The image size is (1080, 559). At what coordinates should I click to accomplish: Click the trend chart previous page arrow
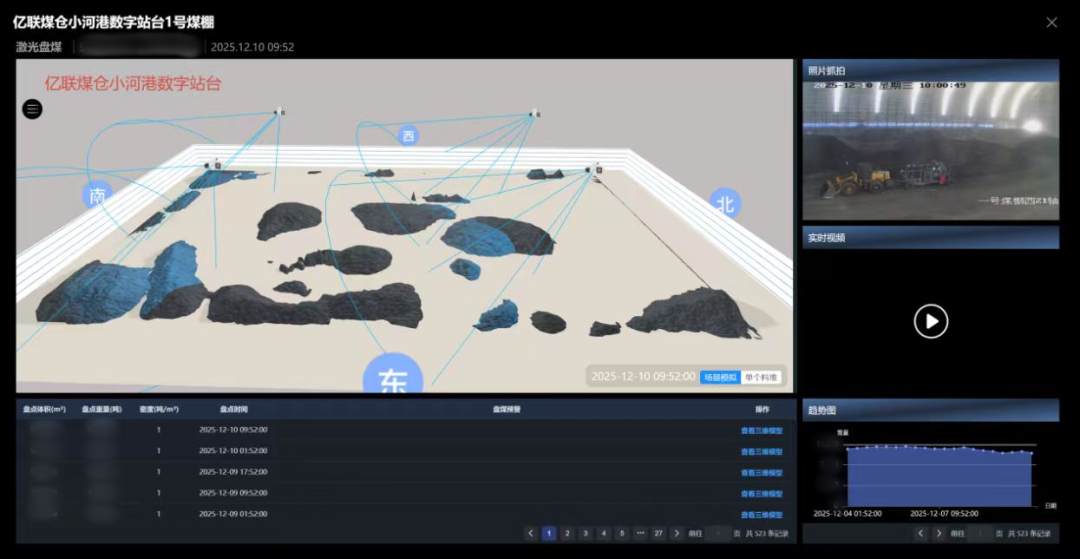pyautogui.click(x=921, y=534)
